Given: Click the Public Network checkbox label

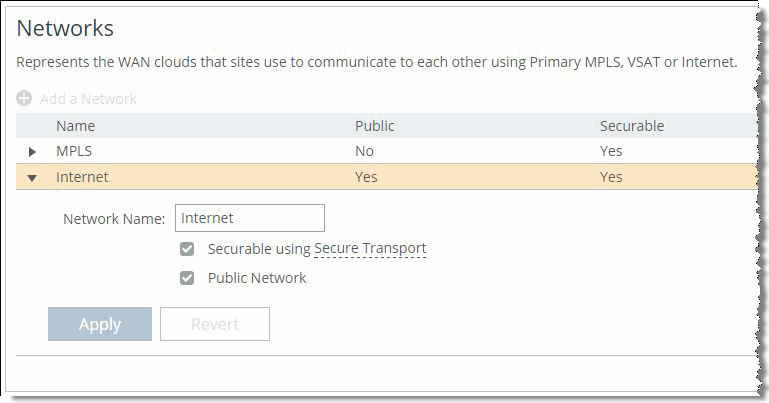Looking at the screenshot, I should 257,278.
